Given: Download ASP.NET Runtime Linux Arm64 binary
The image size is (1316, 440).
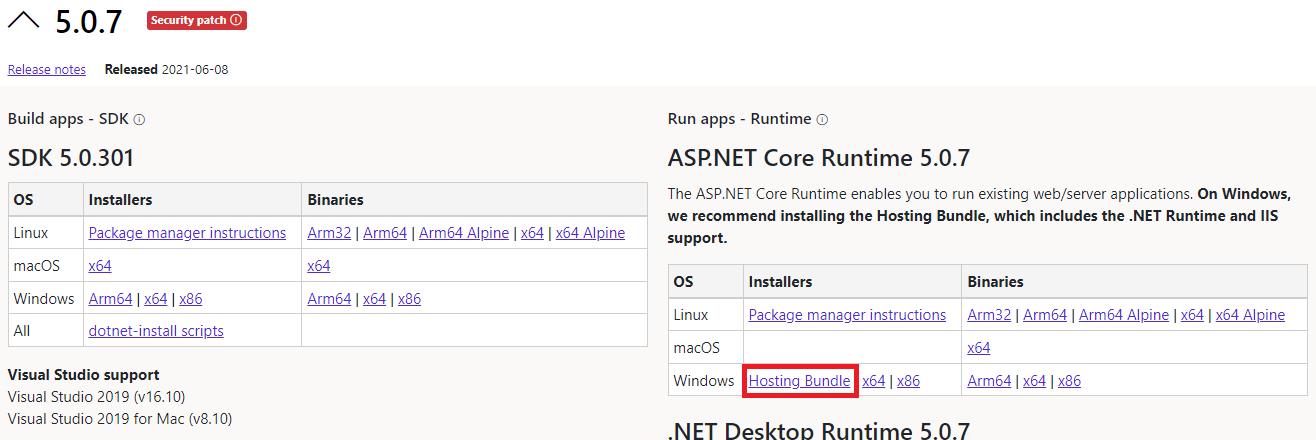Looking at the screenshot, I should (x=1045, y=315).
